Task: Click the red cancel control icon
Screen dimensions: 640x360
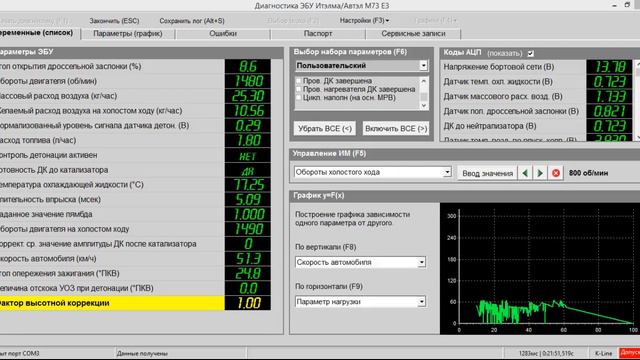Action: pos(556,173)
